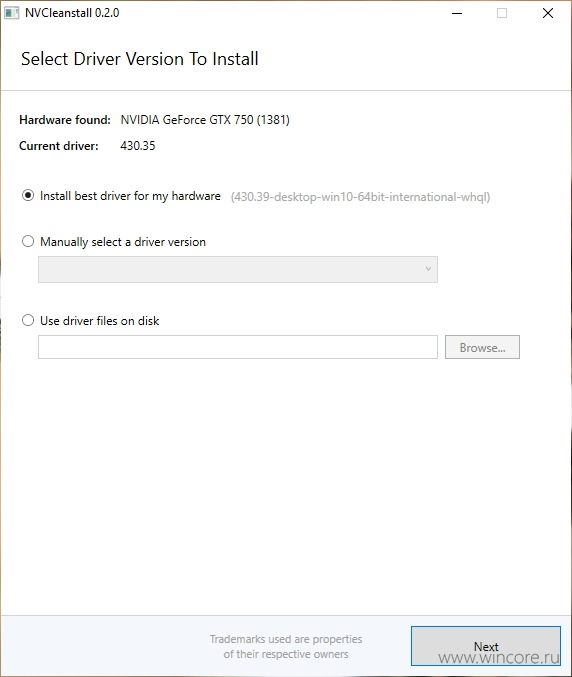
Task: Click the current driver value 430.35
Action: click(x=138, y=146)
